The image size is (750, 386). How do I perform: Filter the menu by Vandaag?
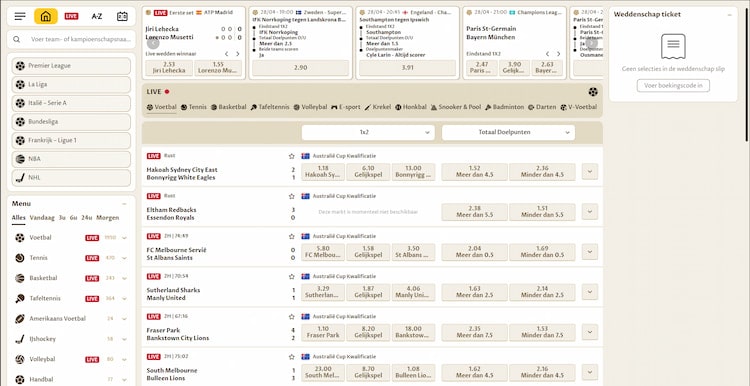[42, 218]
